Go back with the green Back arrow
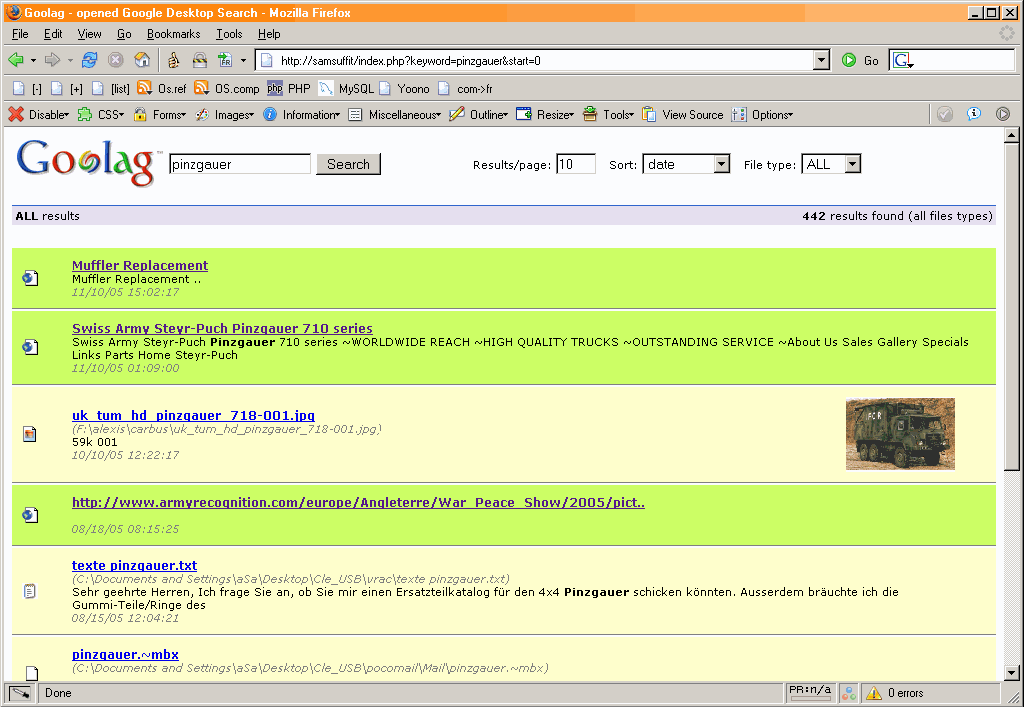The width and height of the screenshot is (1024, 707). point(16,60)
